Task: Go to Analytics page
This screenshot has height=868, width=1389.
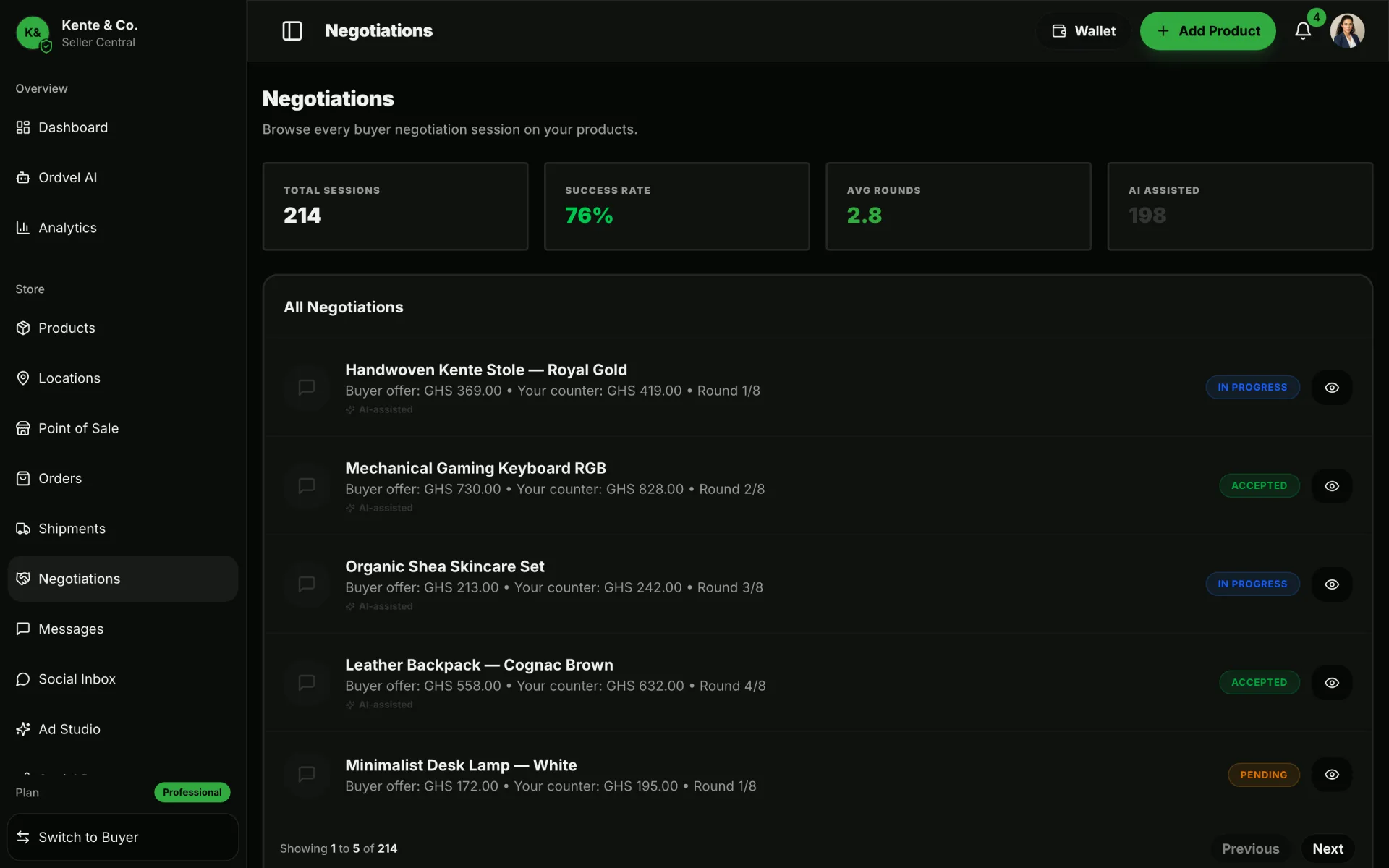Action: click(123, 228)
